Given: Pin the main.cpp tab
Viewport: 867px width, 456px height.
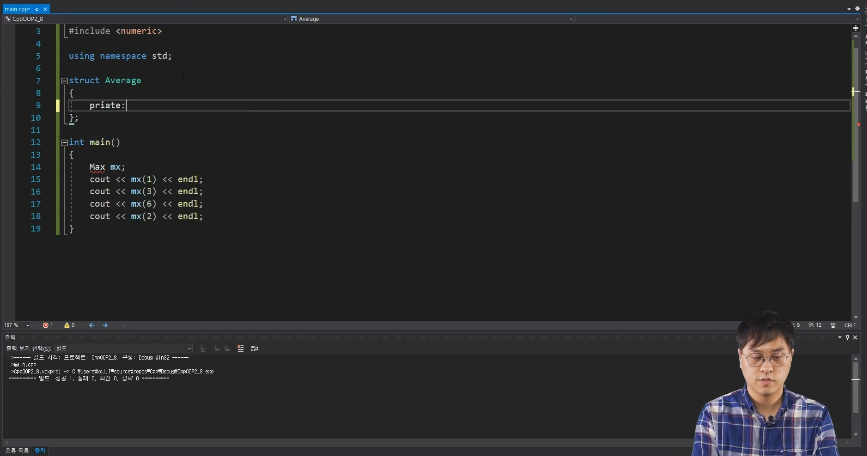Looking at the screenshot, I should tap(36, 9).
